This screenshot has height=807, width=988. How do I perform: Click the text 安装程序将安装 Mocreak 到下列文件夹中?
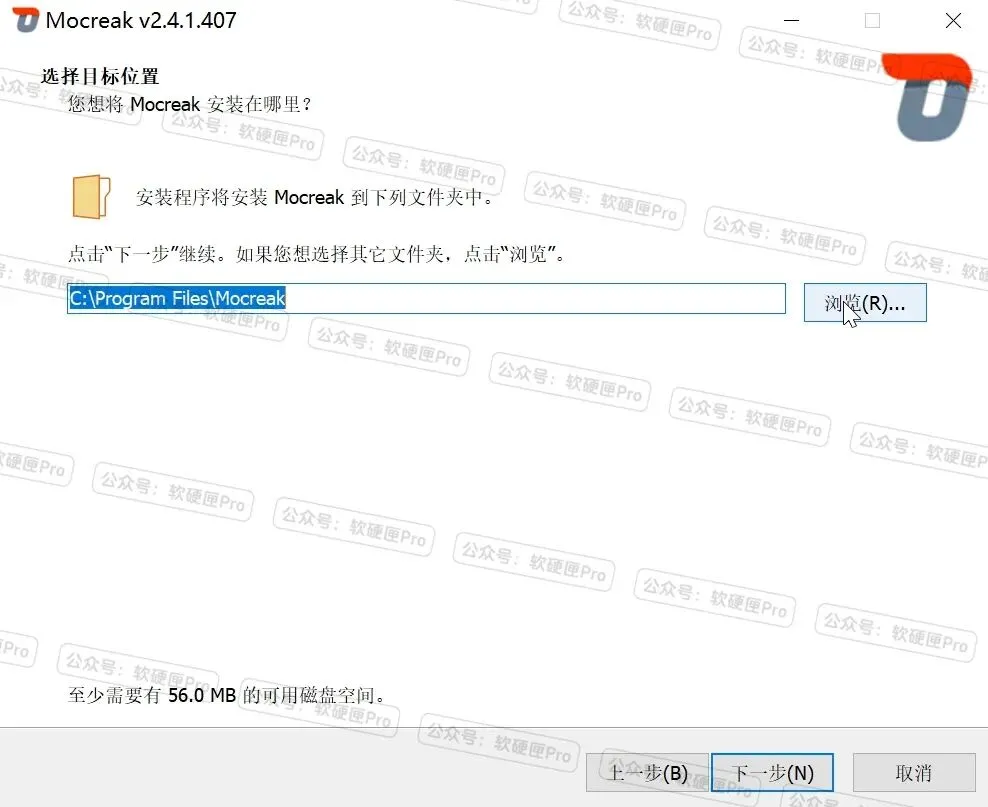[314, 197]
